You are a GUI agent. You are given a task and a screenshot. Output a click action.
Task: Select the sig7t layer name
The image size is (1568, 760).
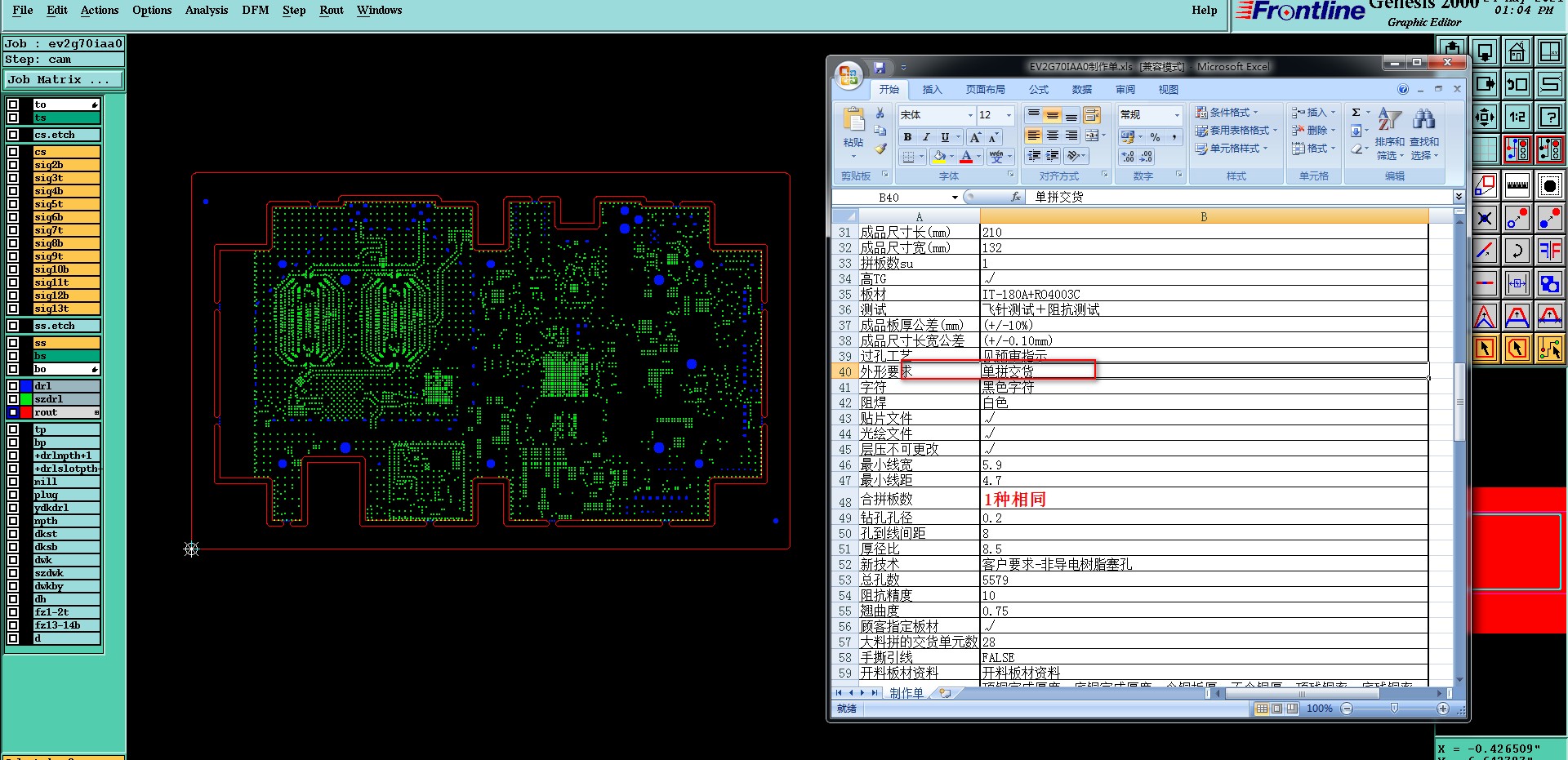coord(66,230)
